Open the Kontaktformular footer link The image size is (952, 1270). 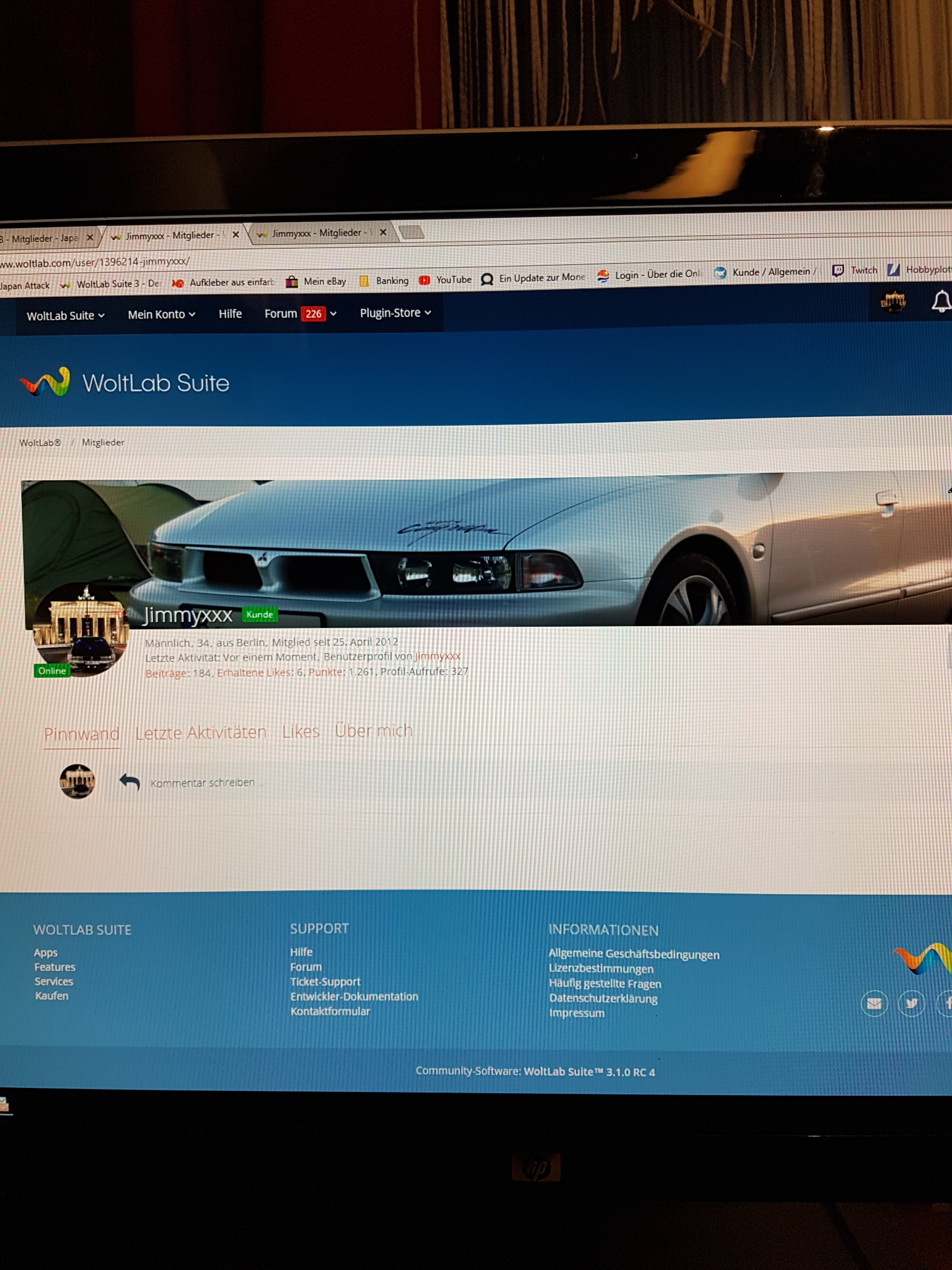point(330,1011)
